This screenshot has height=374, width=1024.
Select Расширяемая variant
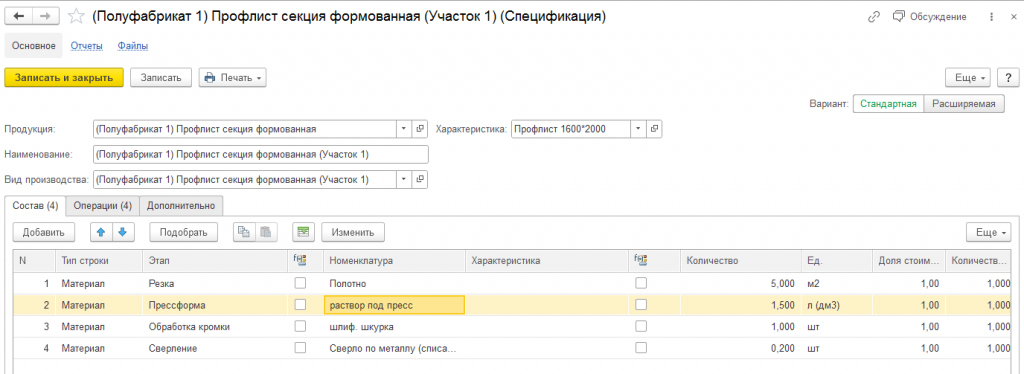964,104
